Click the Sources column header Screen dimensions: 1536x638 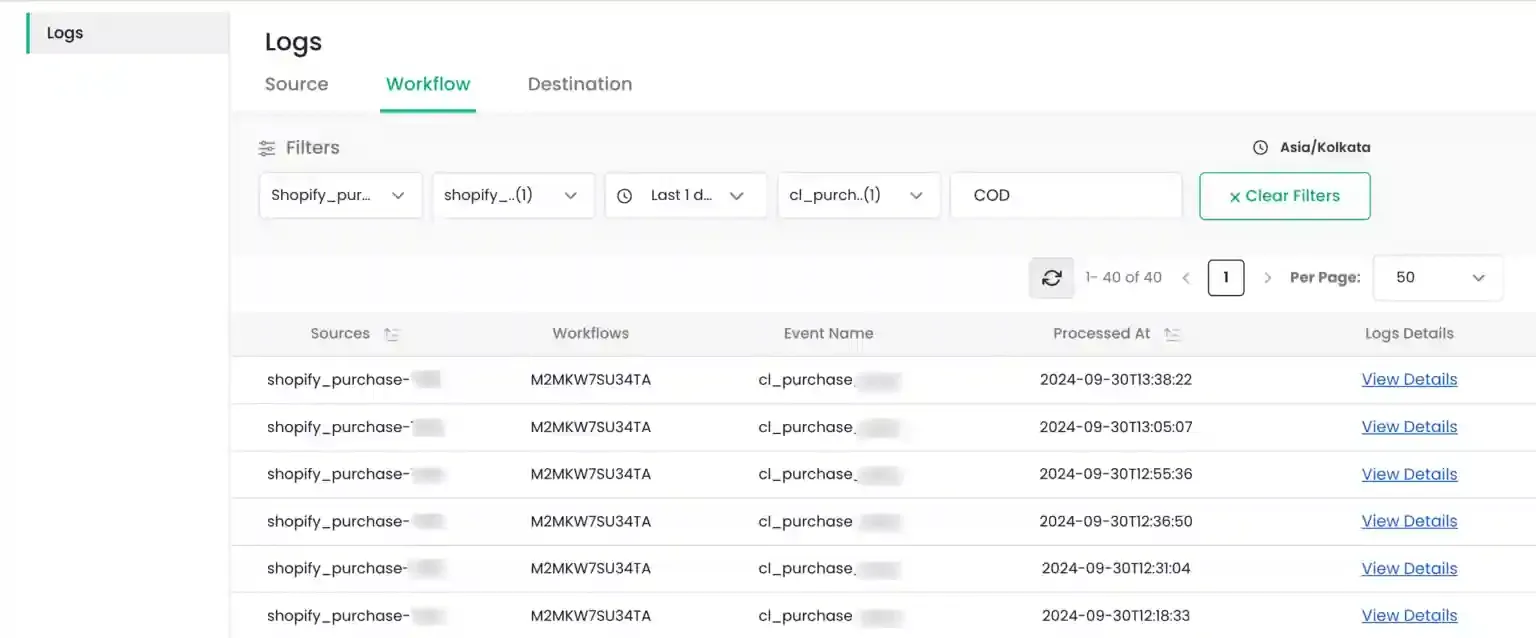[340, 334]
